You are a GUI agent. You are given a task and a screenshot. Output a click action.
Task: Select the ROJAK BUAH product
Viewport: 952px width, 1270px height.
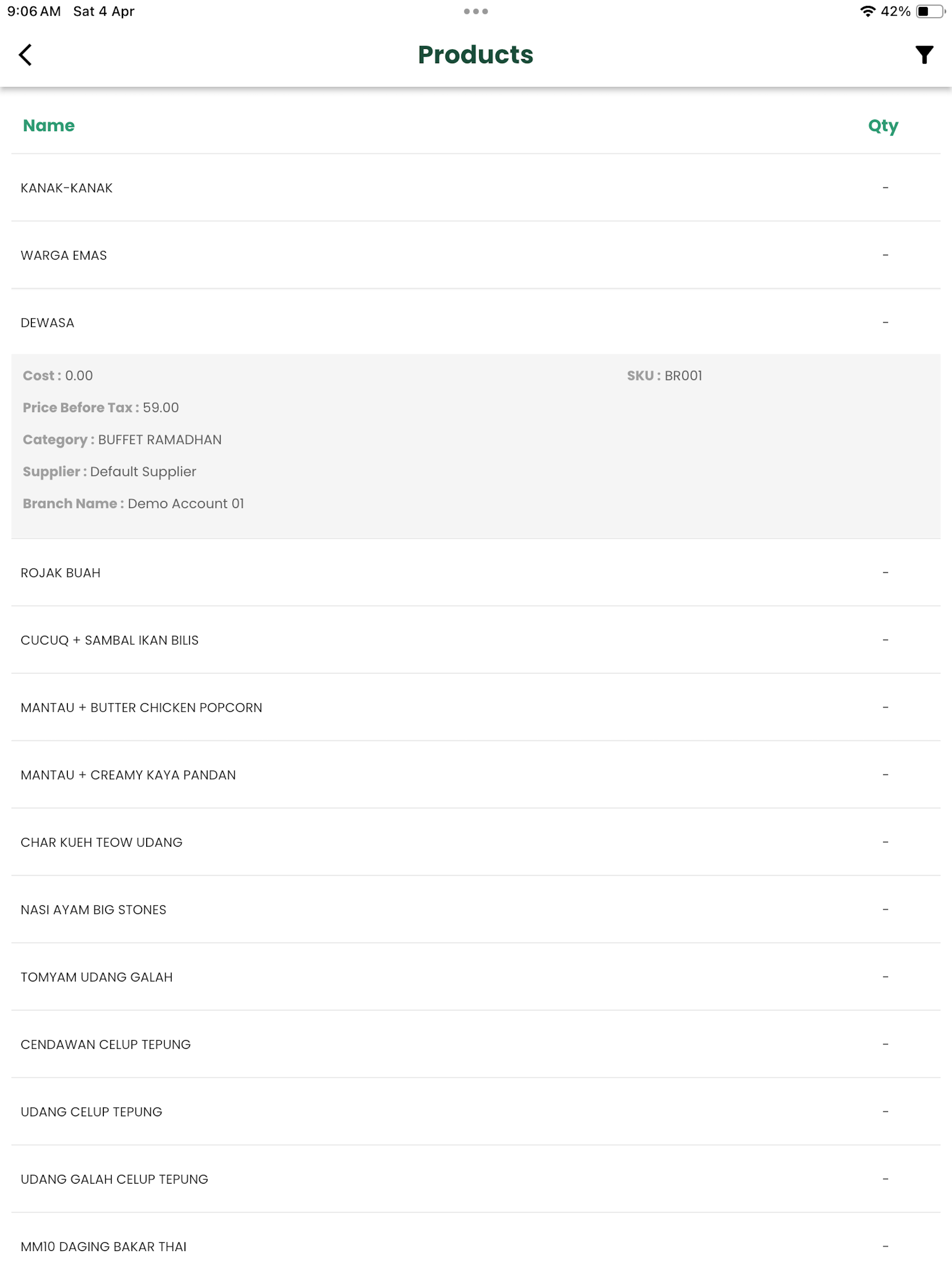[x=476, y=572]
